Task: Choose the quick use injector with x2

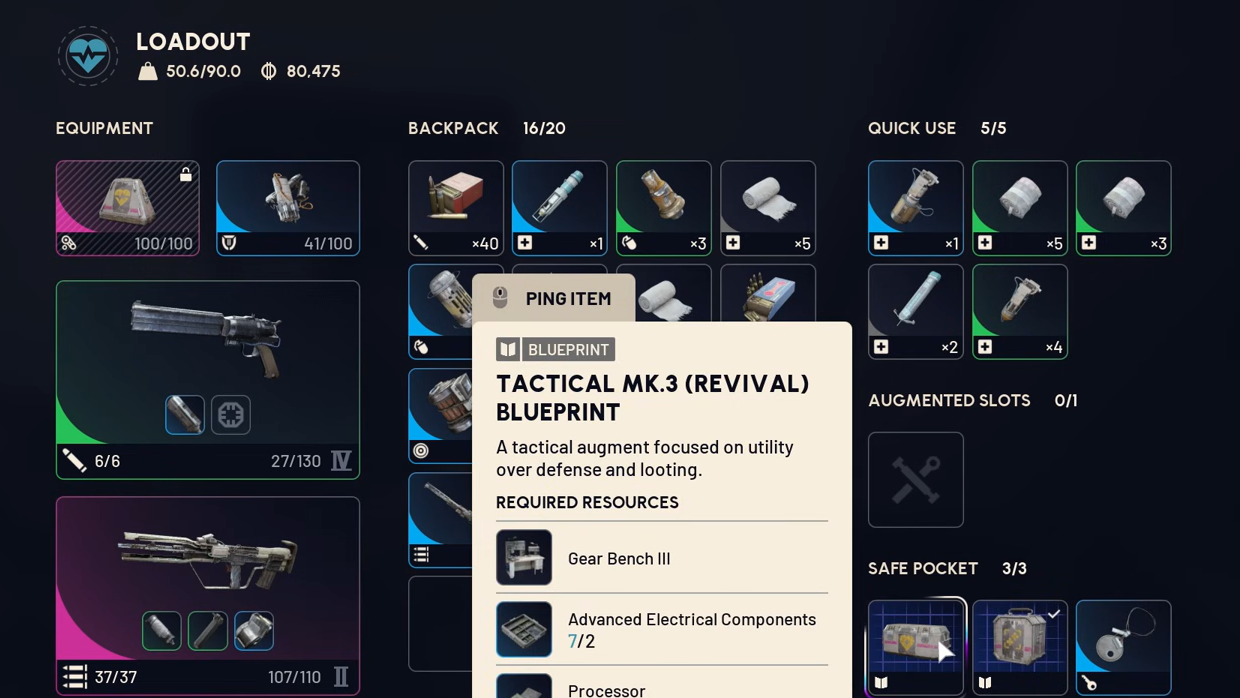Action: [916, 312]
